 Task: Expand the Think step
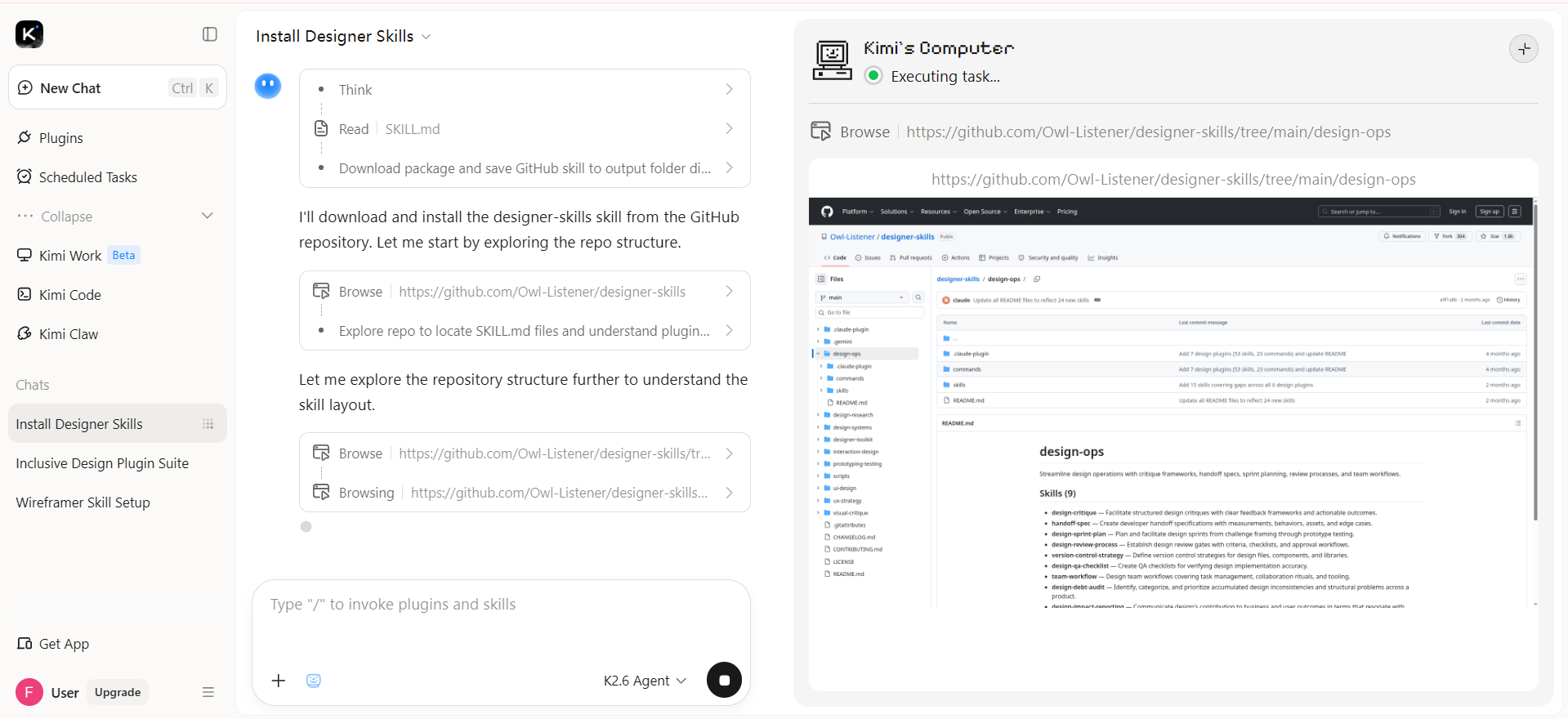525,90
